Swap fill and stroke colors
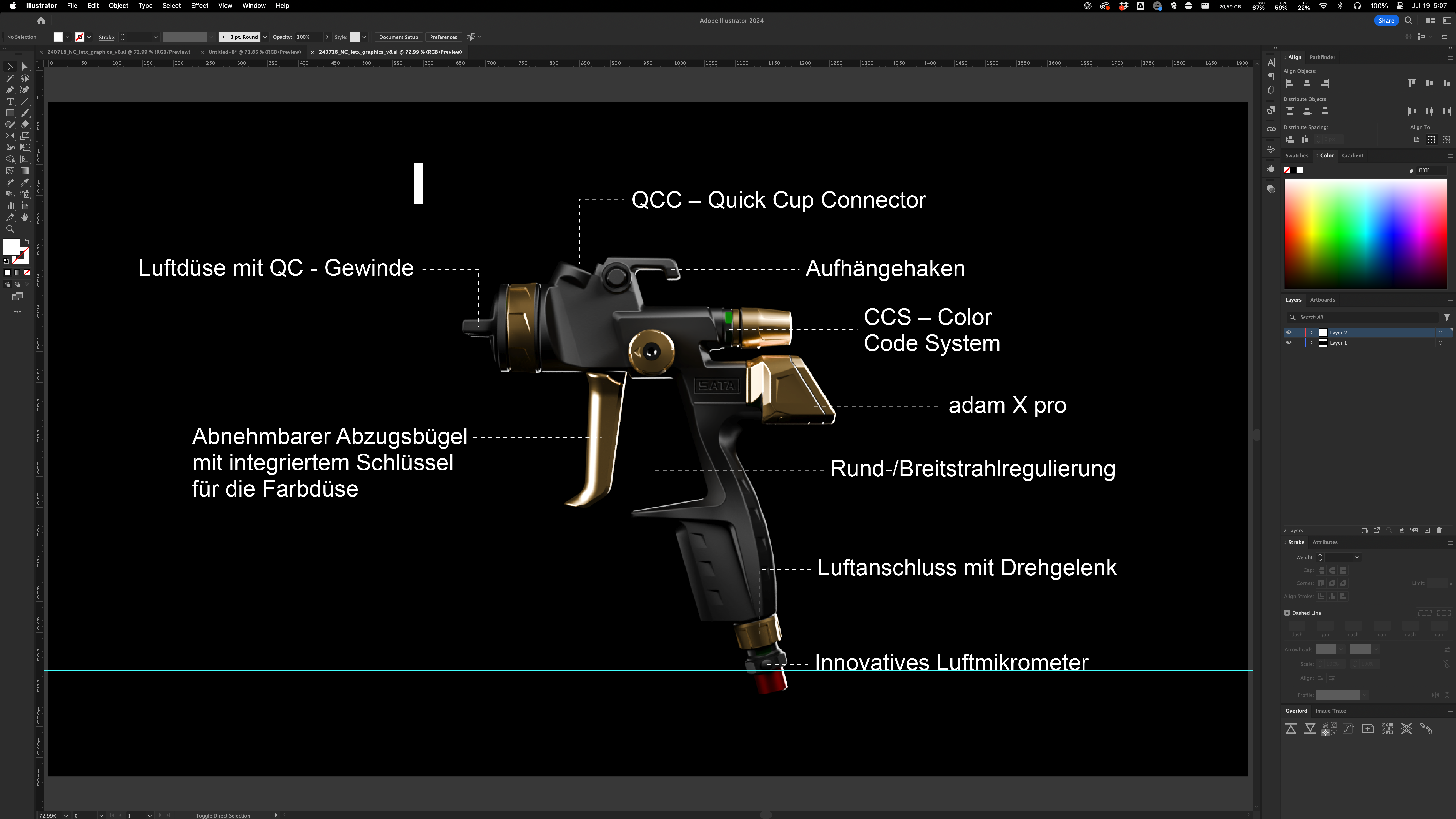The width and height of the screenshot is (1456, 819). tap(27, 241)
